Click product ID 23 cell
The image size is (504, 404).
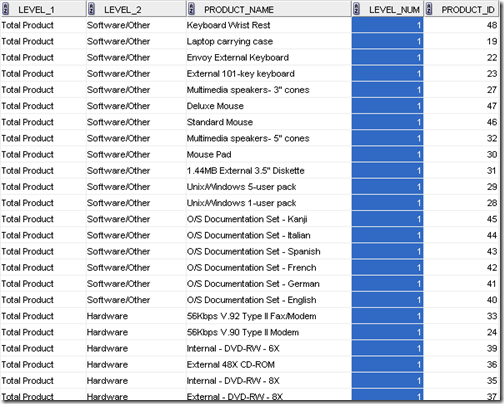[461, 74]
